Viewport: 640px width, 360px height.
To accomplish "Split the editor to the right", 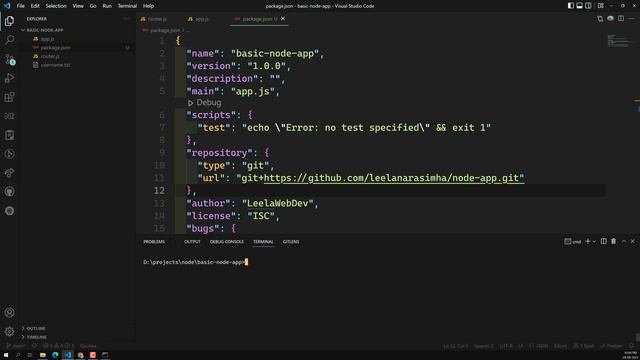I will [x=621, y=19].
